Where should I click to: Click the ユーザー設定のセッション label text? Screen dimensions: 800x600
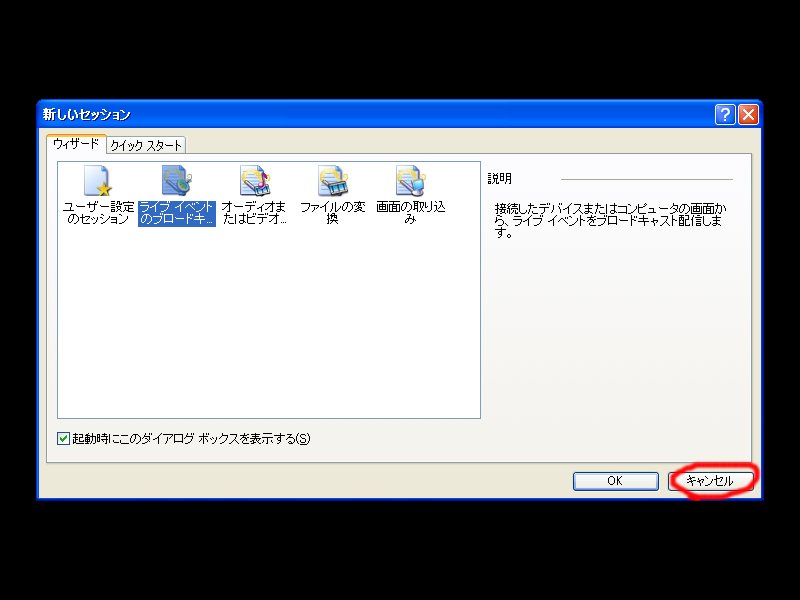[98, 213]
